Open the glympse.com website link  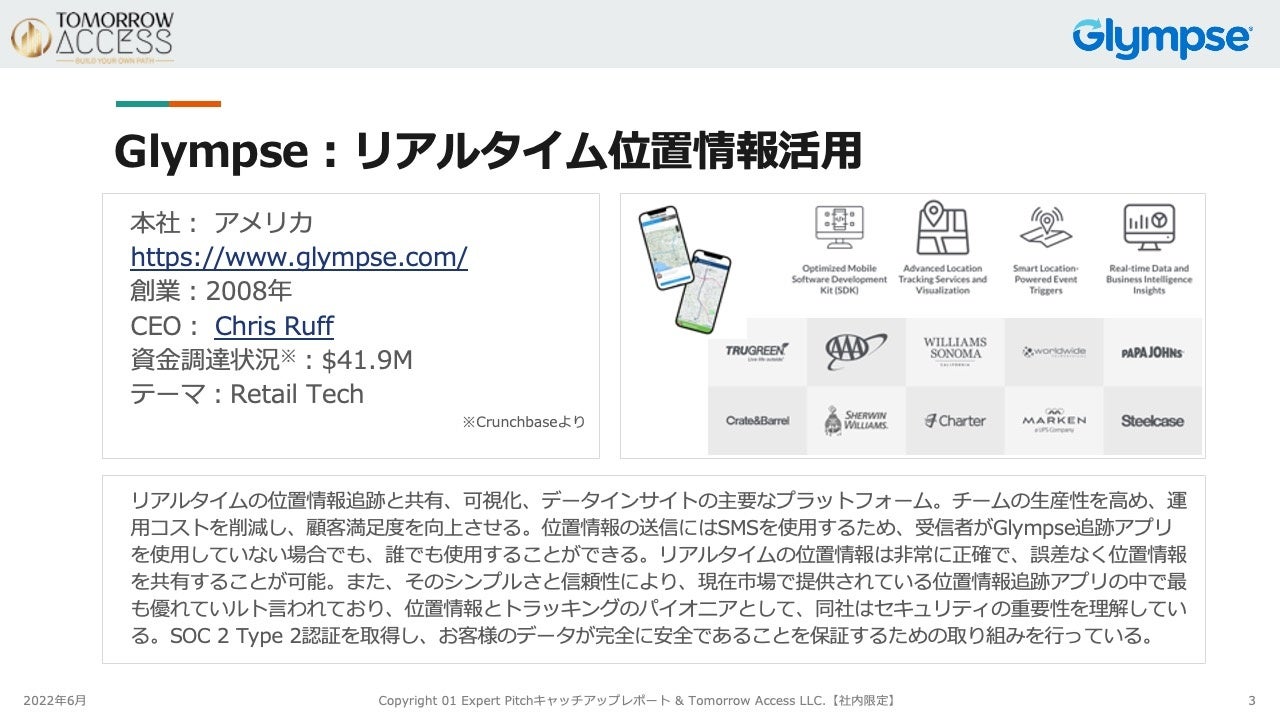click(299, 257)
